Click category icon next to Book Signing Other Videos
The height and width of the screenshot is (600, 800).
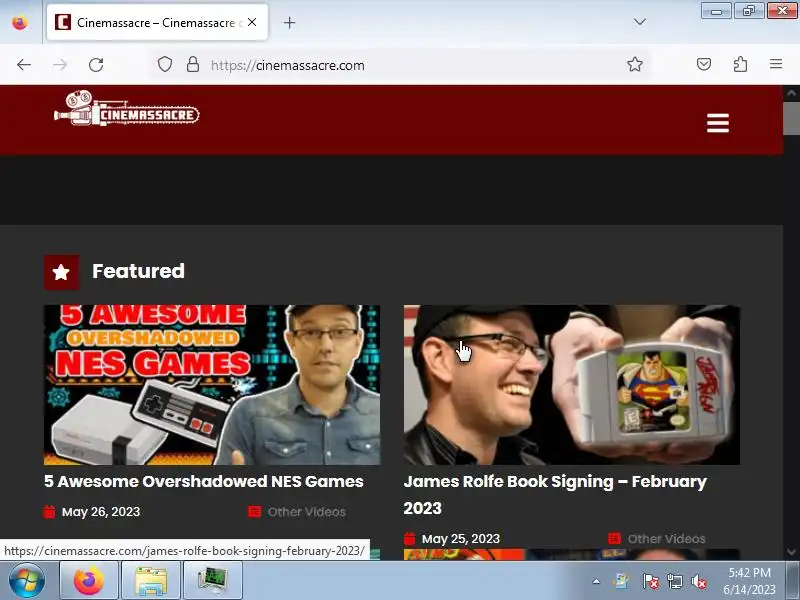click(x=614, y=538)
